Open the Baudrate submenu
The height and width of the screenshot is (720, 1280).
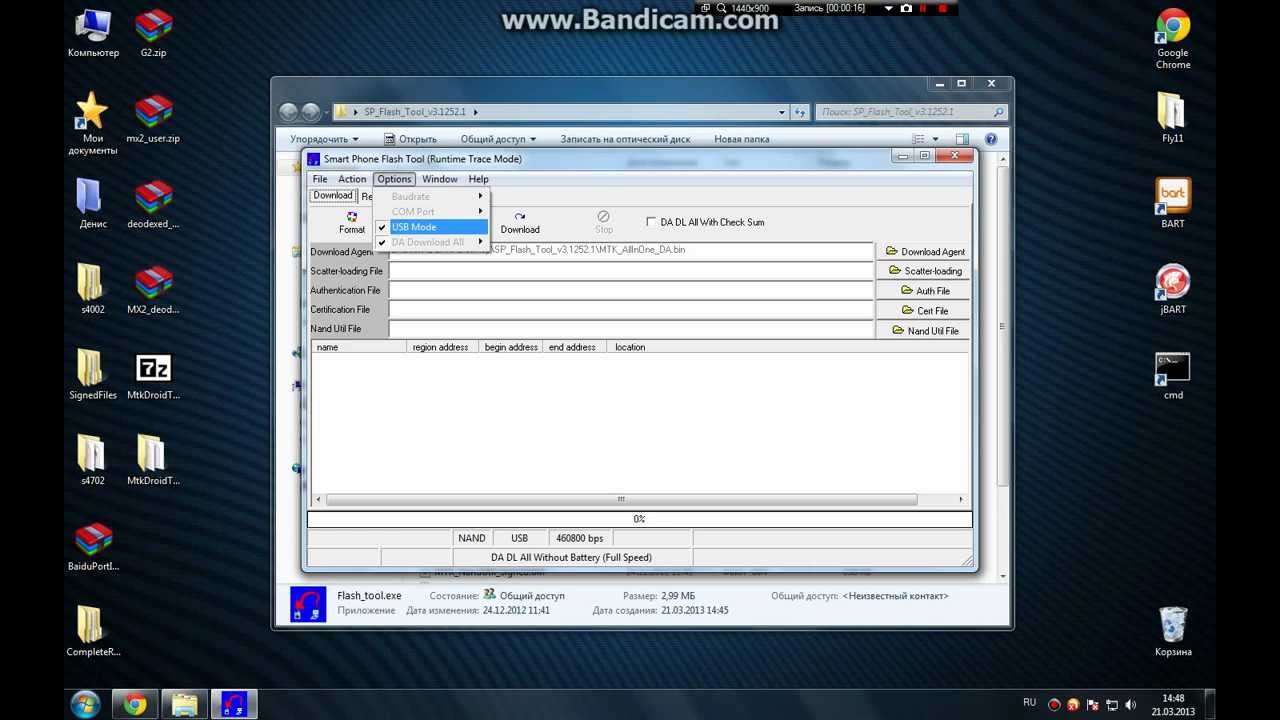(432, 197)
